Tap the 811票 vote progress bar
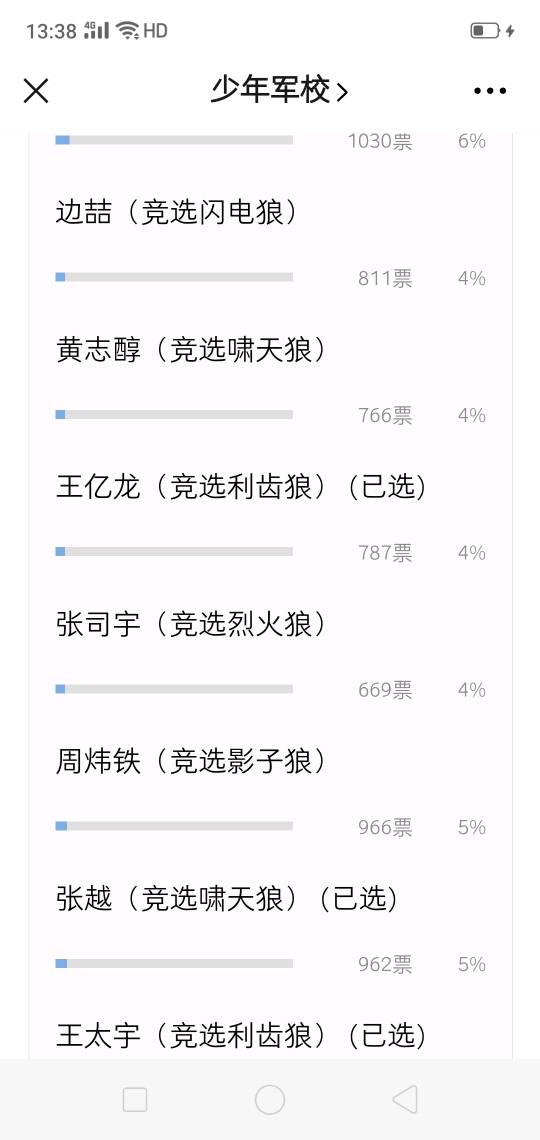 click(x=174, y=277)
